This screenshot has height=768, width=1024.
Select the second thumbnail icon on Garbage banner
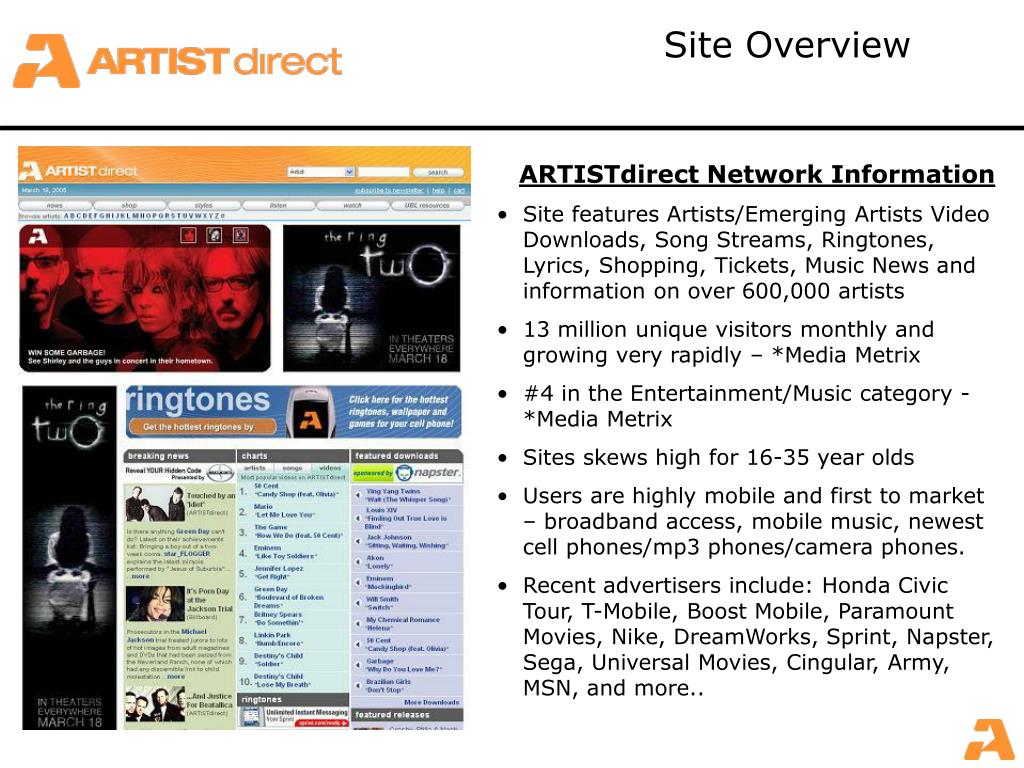click(x=214, y=235)
